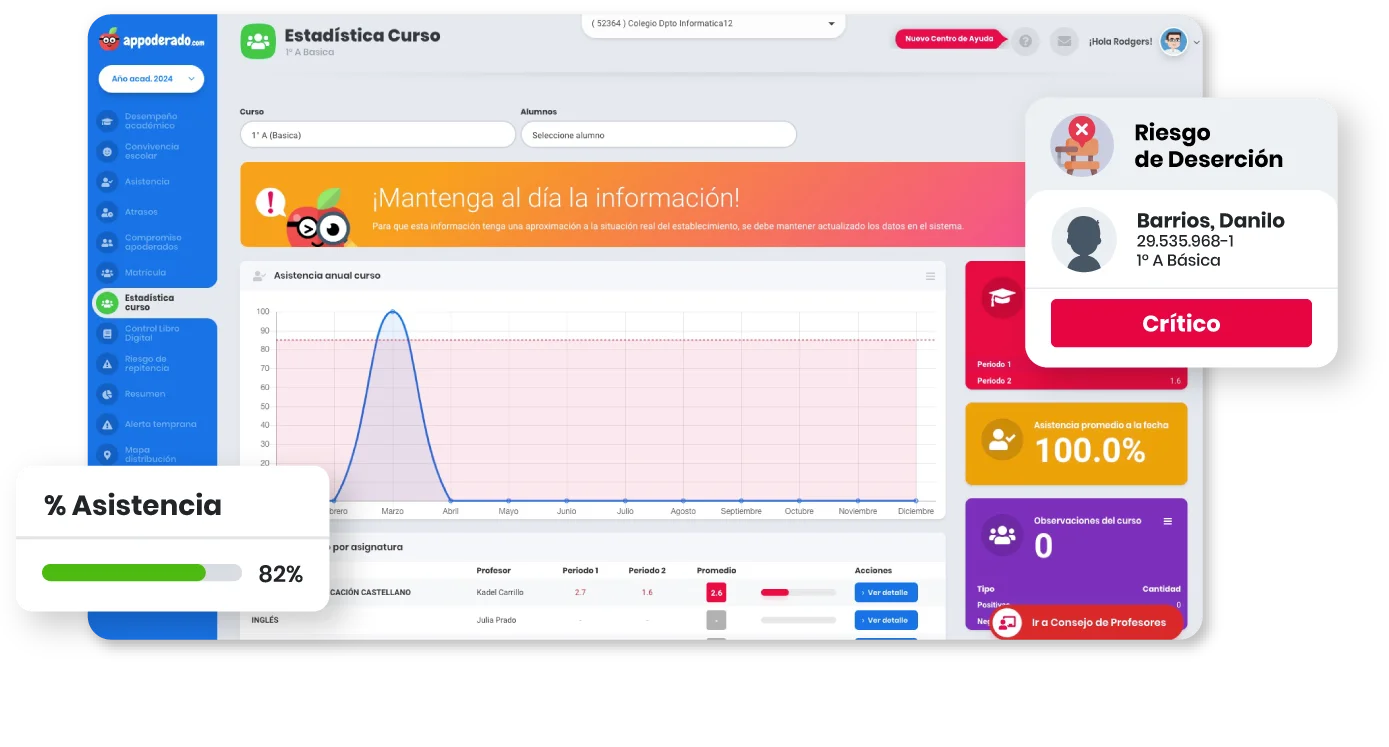Open the Seleccione alumno dropdown
1389x747 pixels.
658,134
